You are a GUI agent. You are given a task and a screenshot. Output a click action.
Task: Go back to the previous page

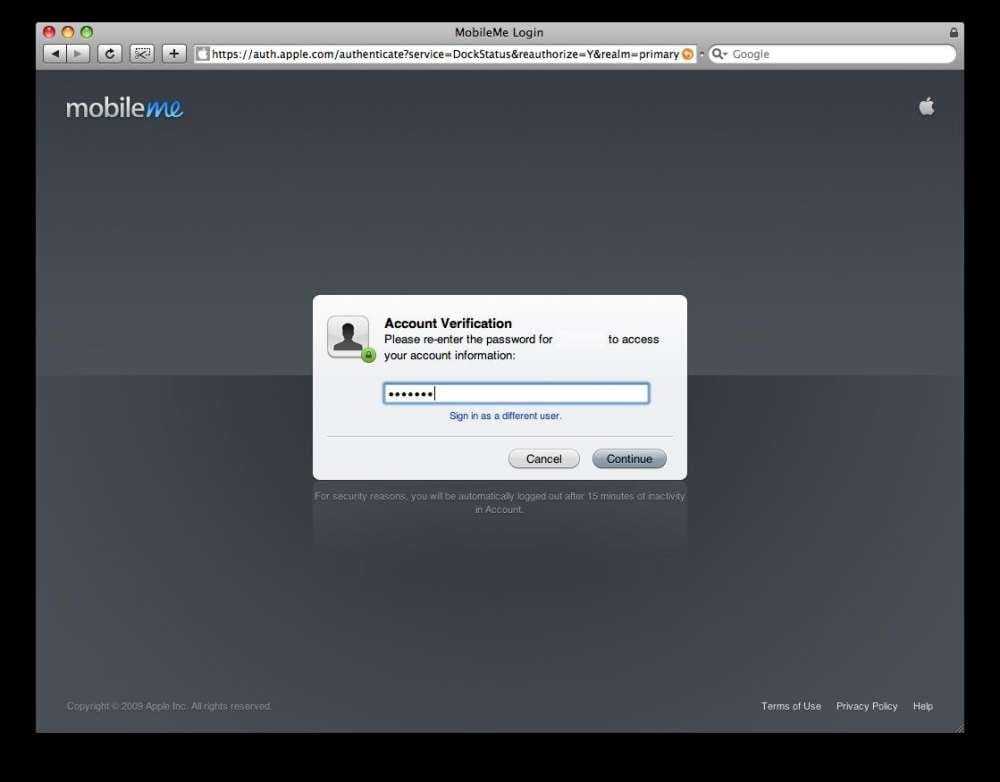[55, 54]
